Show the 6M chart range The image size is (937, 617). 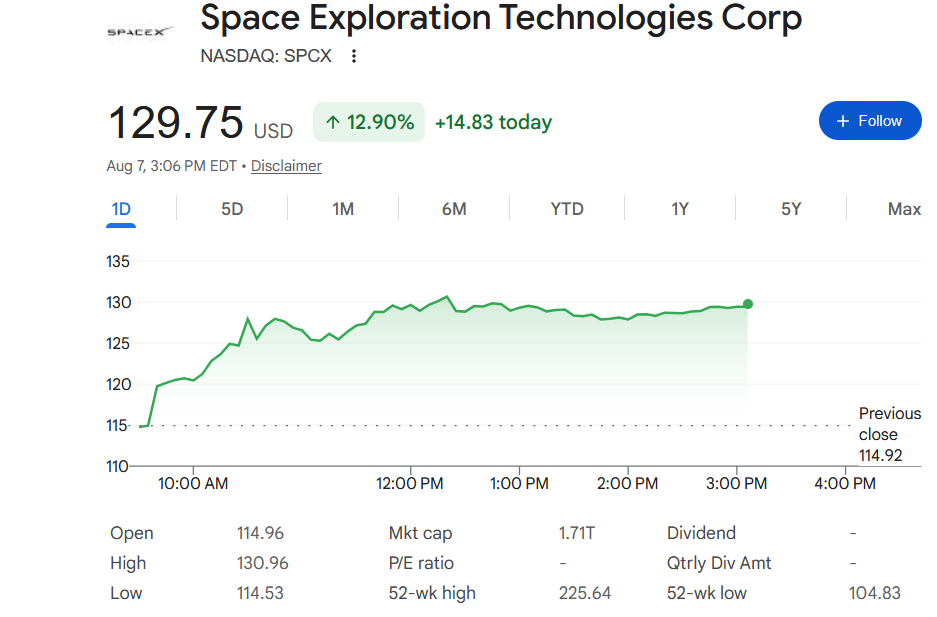[x=454, y=209]
